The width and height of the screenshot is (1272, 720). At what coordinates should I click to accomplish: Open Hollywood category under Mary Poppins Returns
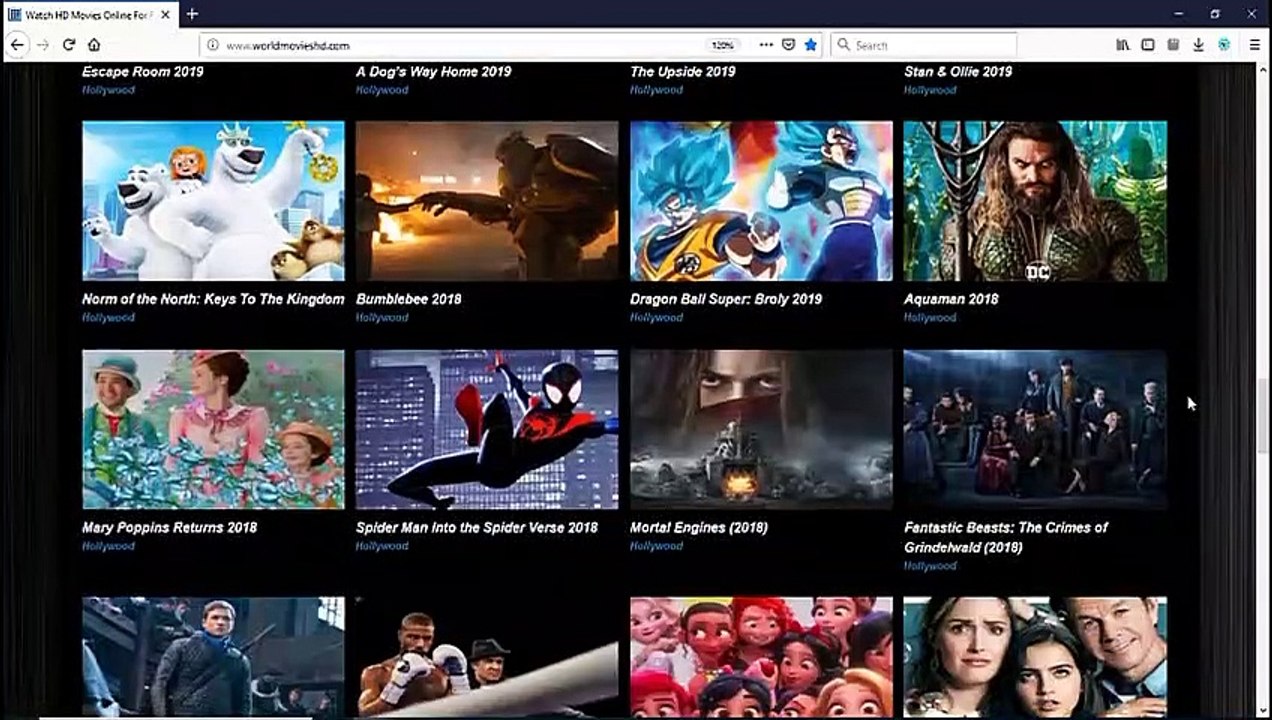click(x=108, y=546)
